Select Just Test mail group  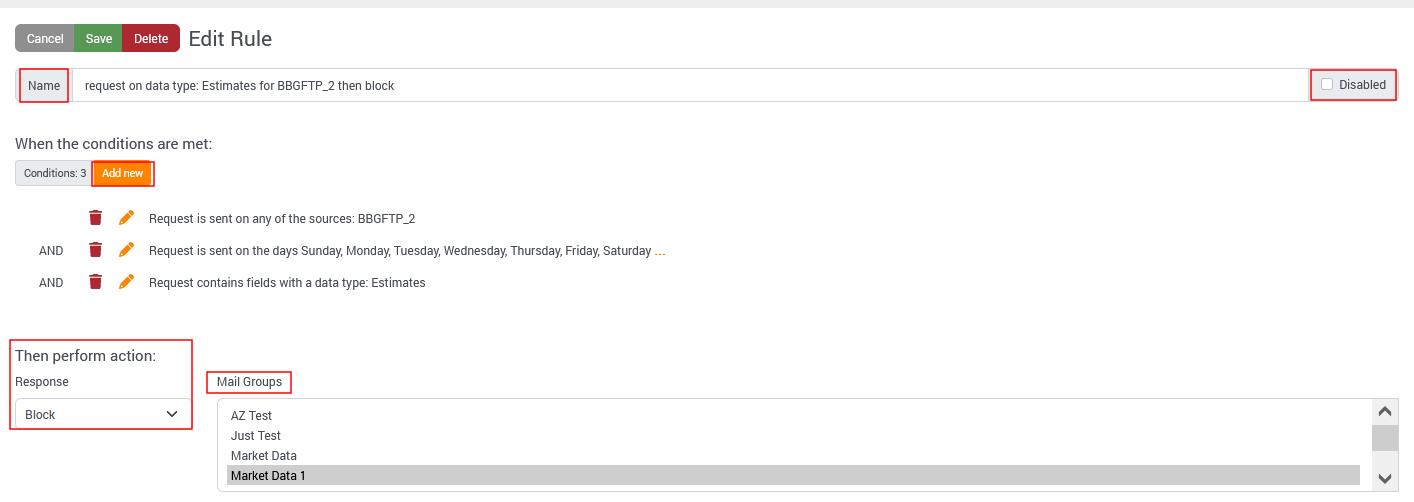pos(256,436)
